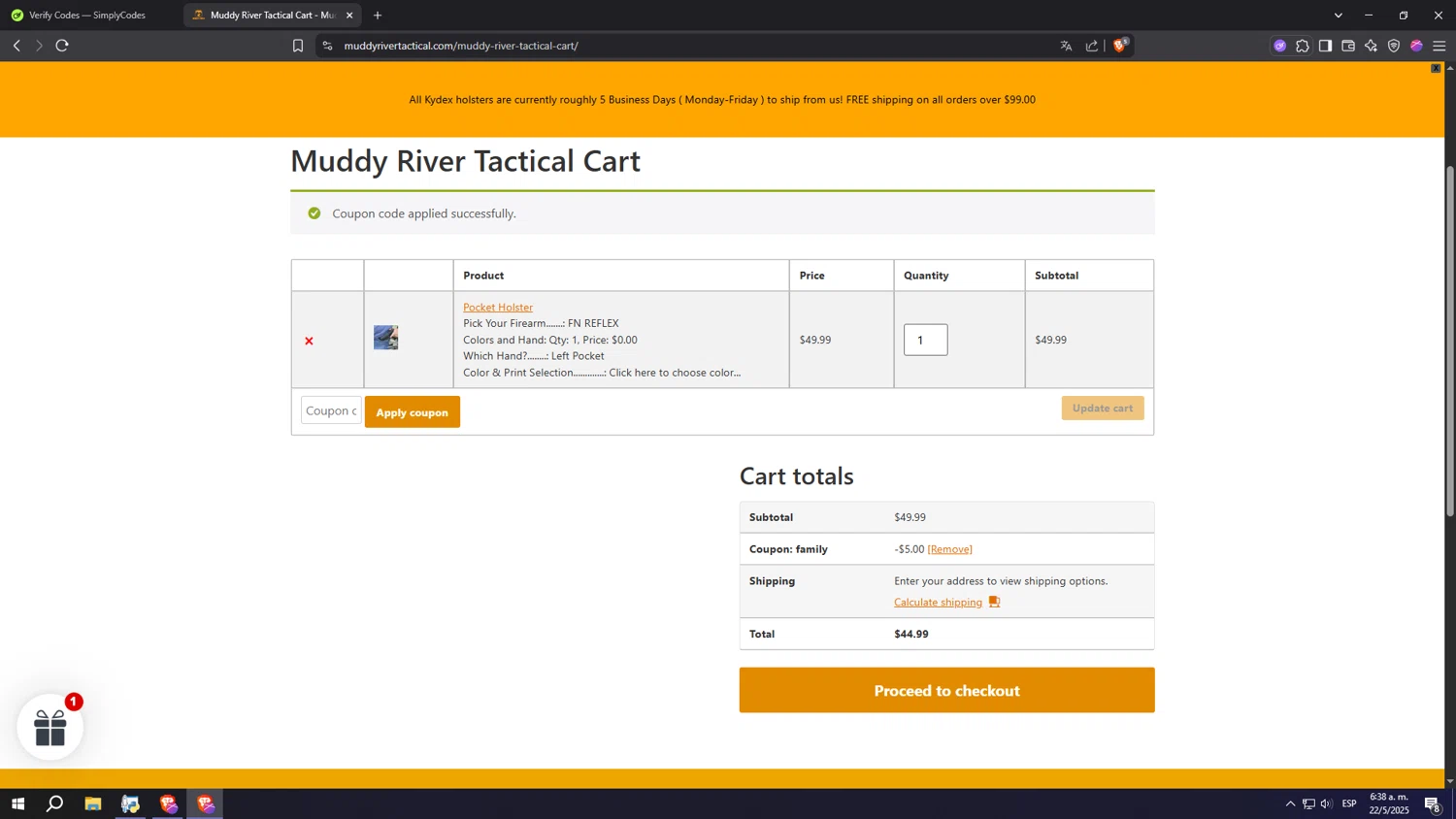This screenshot has height=819, width=1456.
Task: Click the shipping truck icon
Action: (994, 603)
